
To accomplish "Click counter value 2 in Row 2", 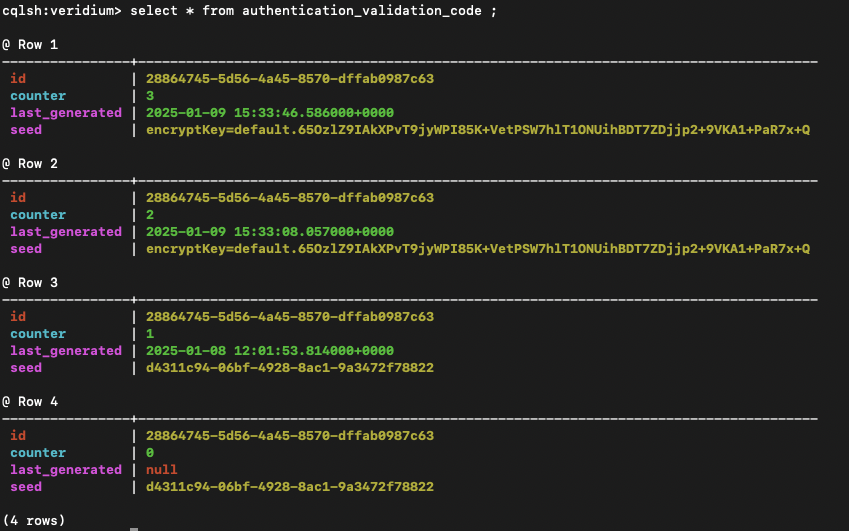I will 150,214.
